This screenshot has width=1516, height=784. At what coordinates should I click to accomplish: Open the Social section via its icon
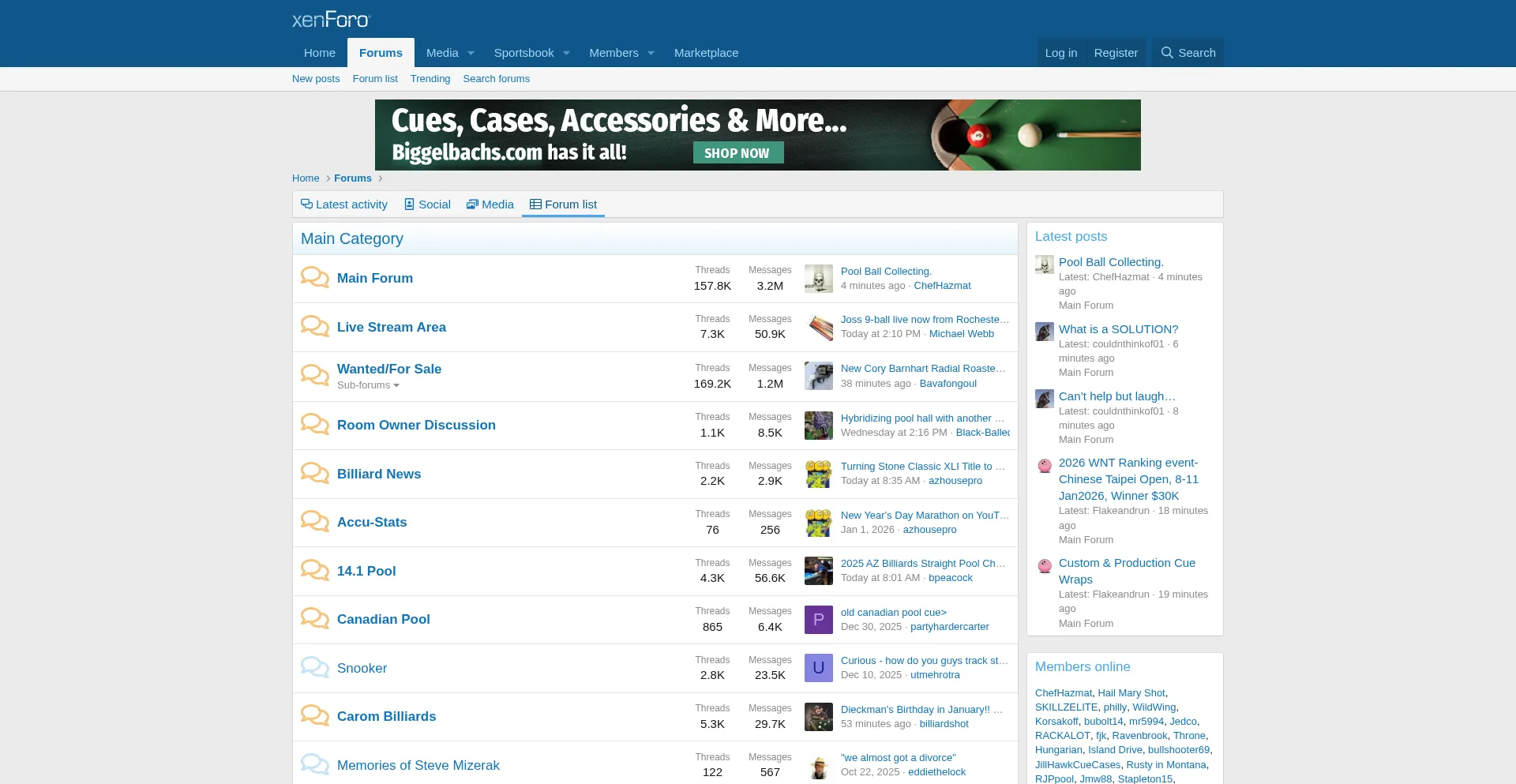410,204
